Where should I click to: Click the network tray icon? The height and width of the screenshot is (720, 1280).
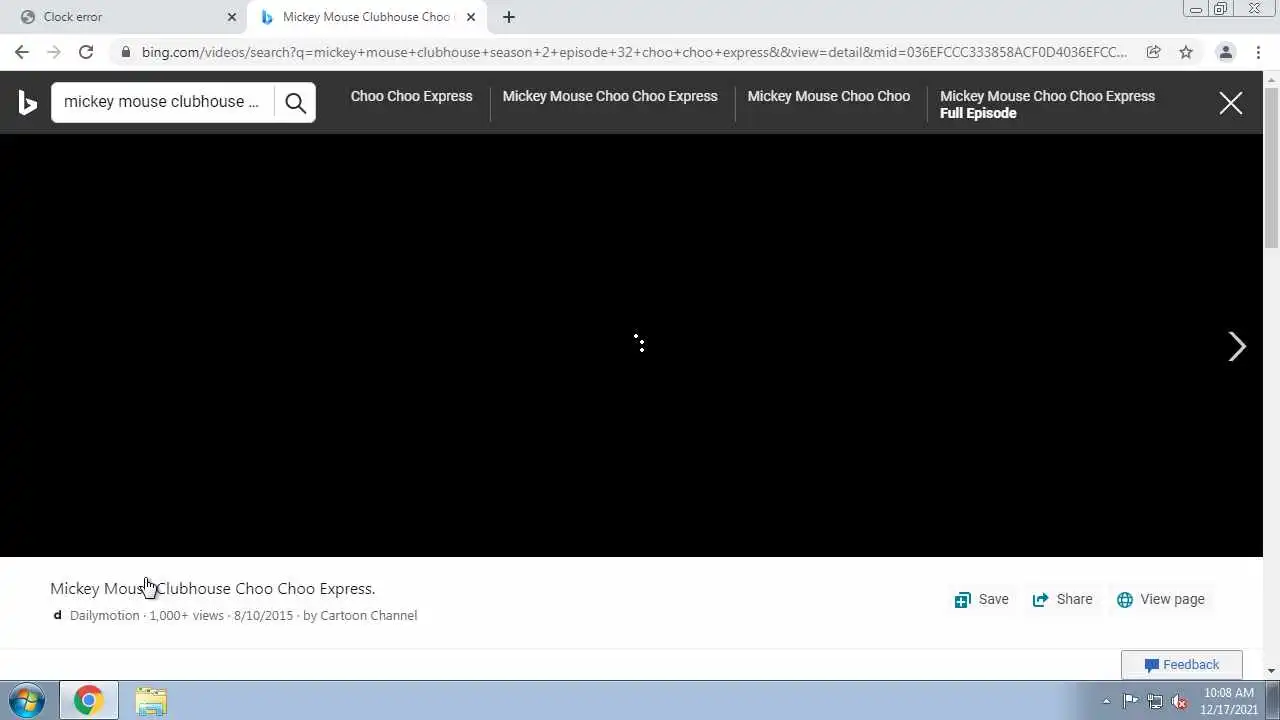point(1155,701)
